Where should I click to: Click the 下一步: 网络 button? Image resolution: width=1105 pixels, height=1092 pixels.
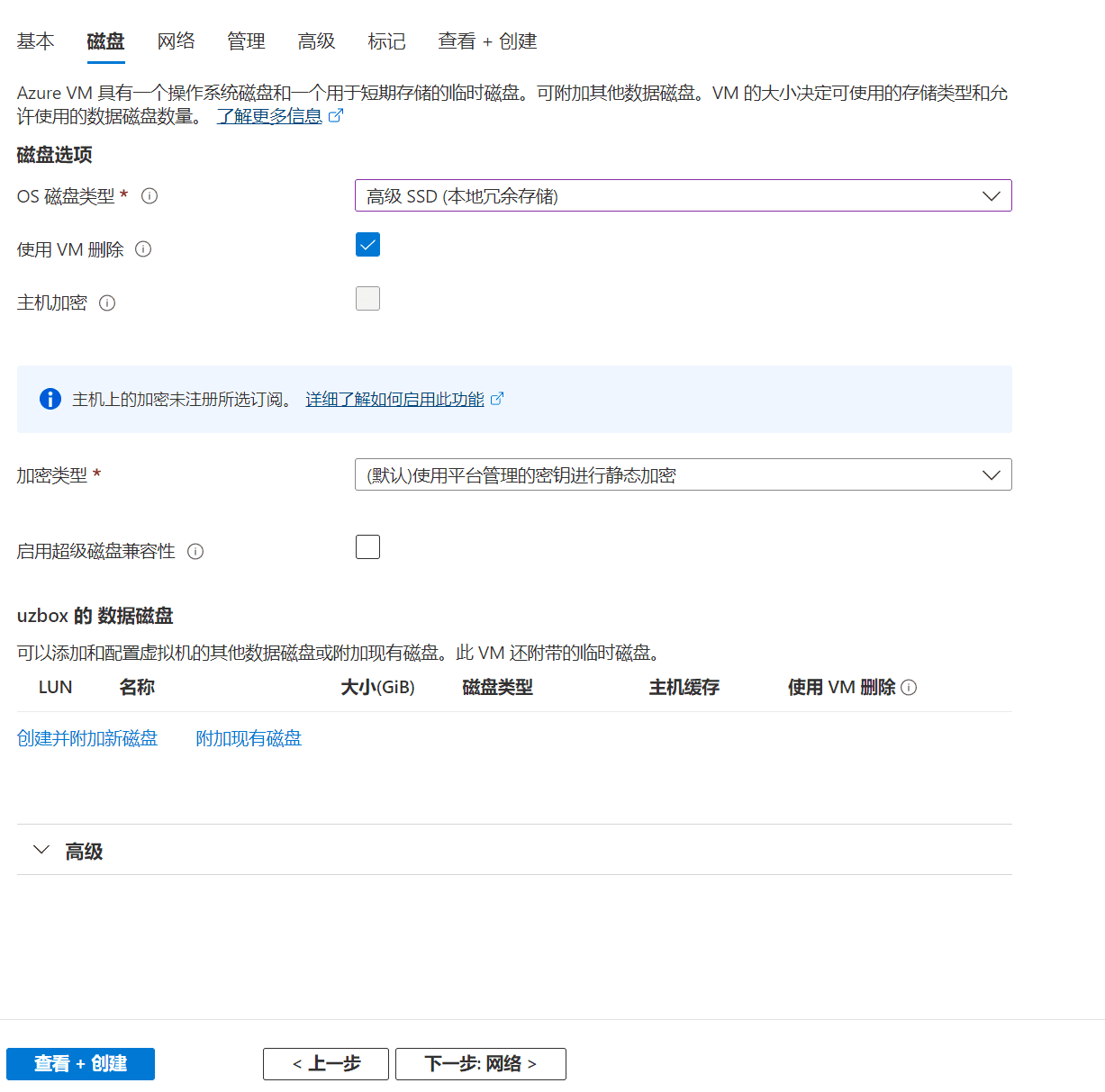[480, 1063]
